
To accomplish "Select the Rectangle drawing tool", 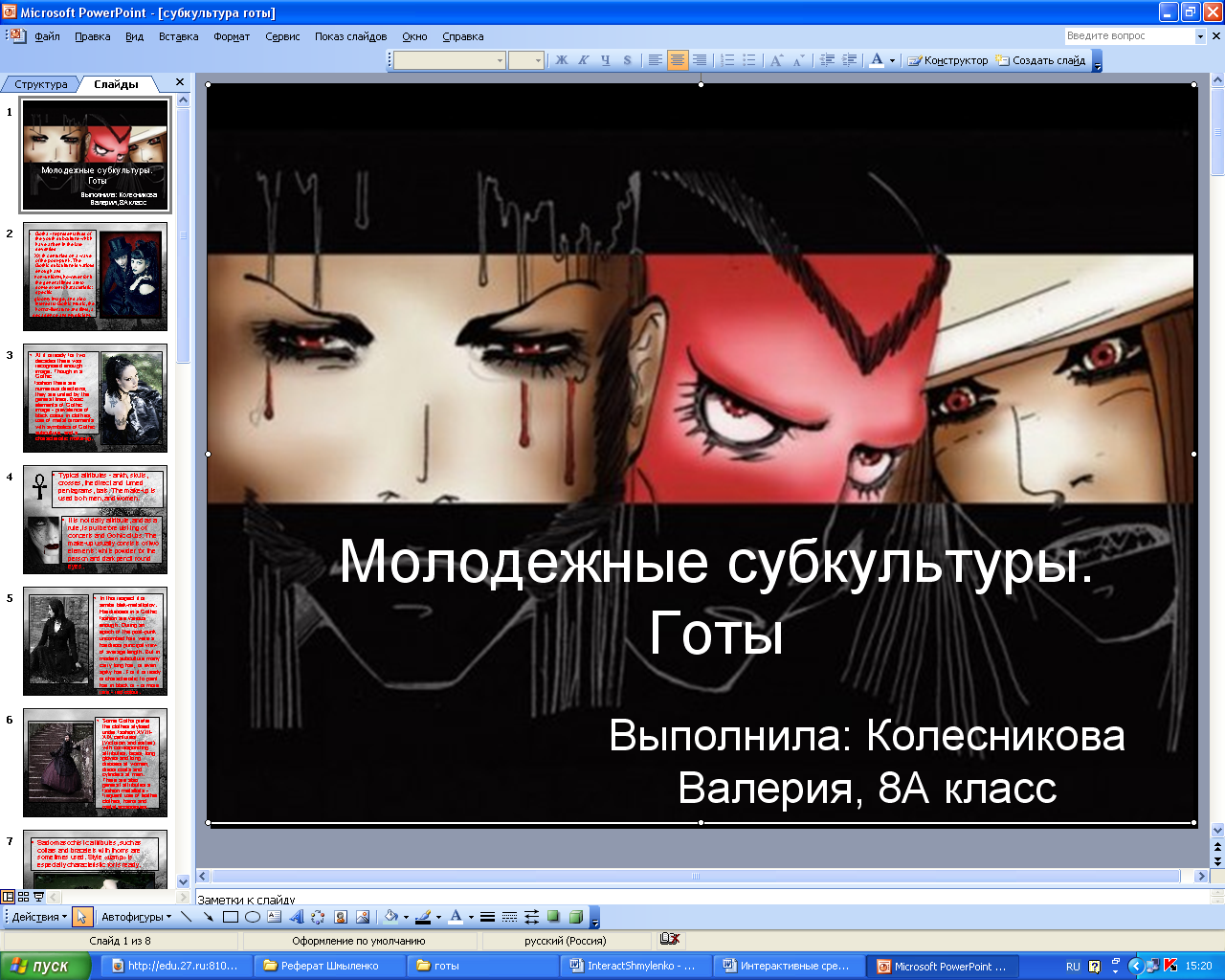I will pyautogui.click(x=231, y=917).
